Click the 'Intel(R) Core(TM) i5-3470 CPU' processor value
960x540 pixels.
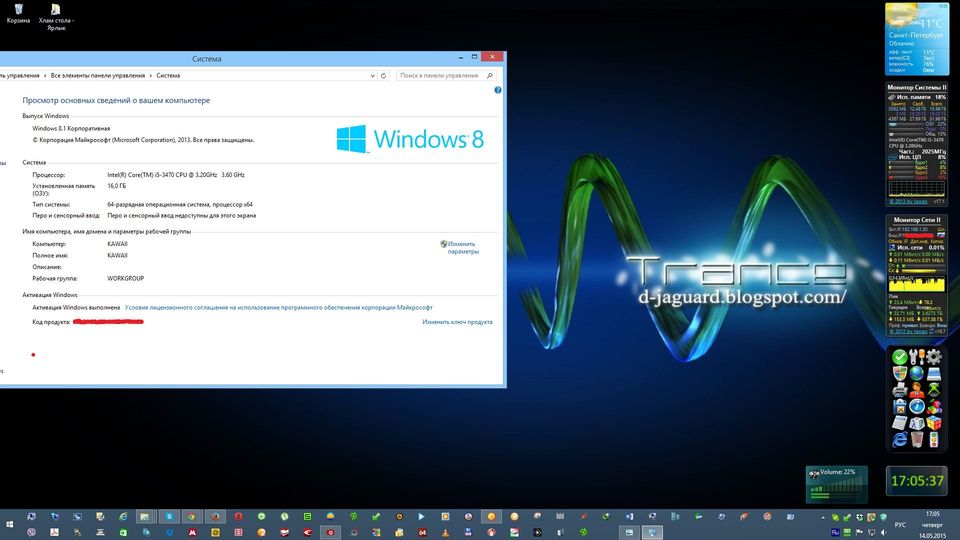[176, 175]
